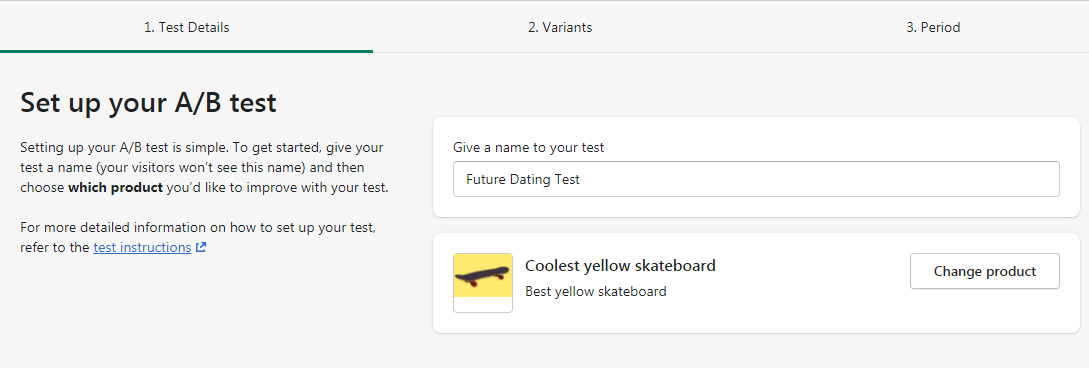This screenshot has height=368, width=1089.
Task: Open the external link icon beside test instructions
Action: pyautogui.click(x=201, y=247)
